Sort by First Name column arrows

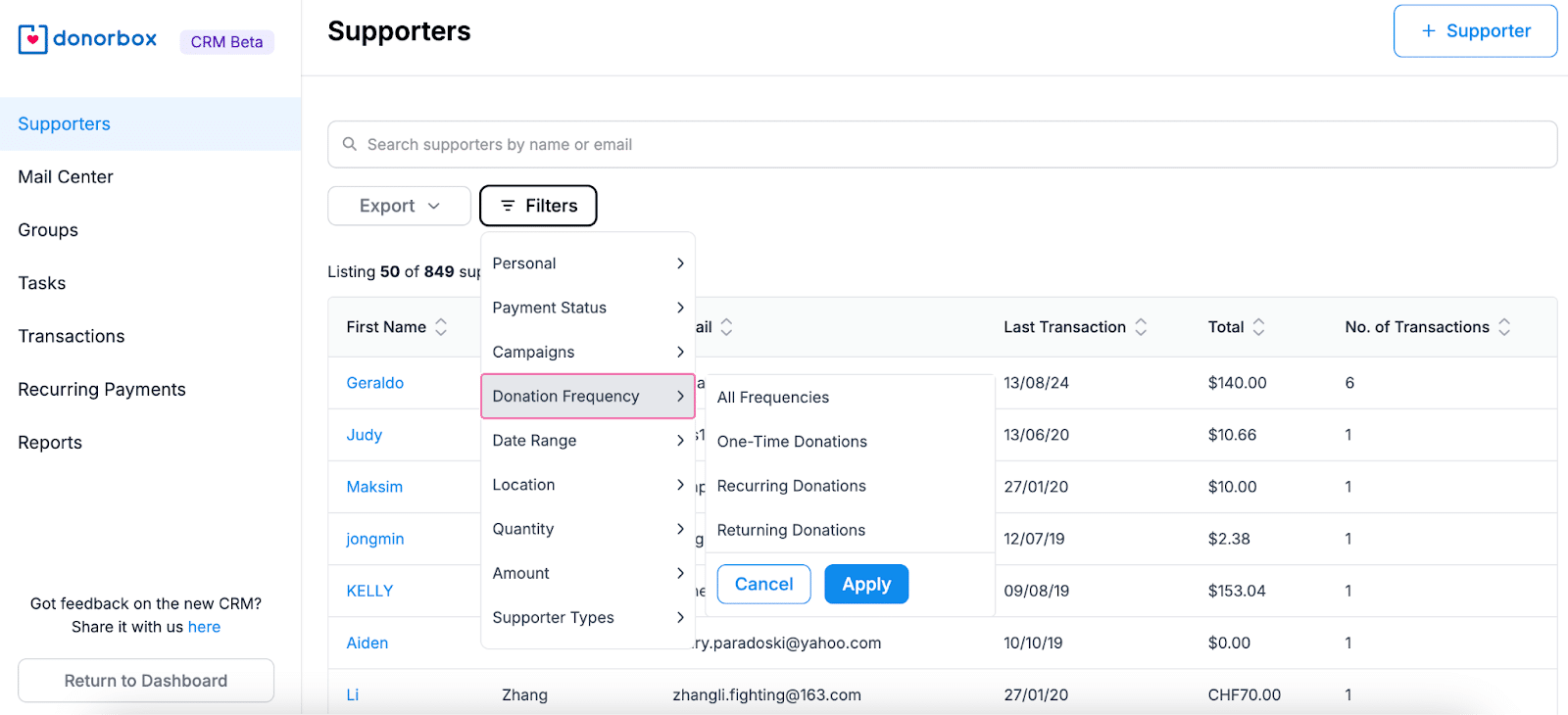coord(441,327)
